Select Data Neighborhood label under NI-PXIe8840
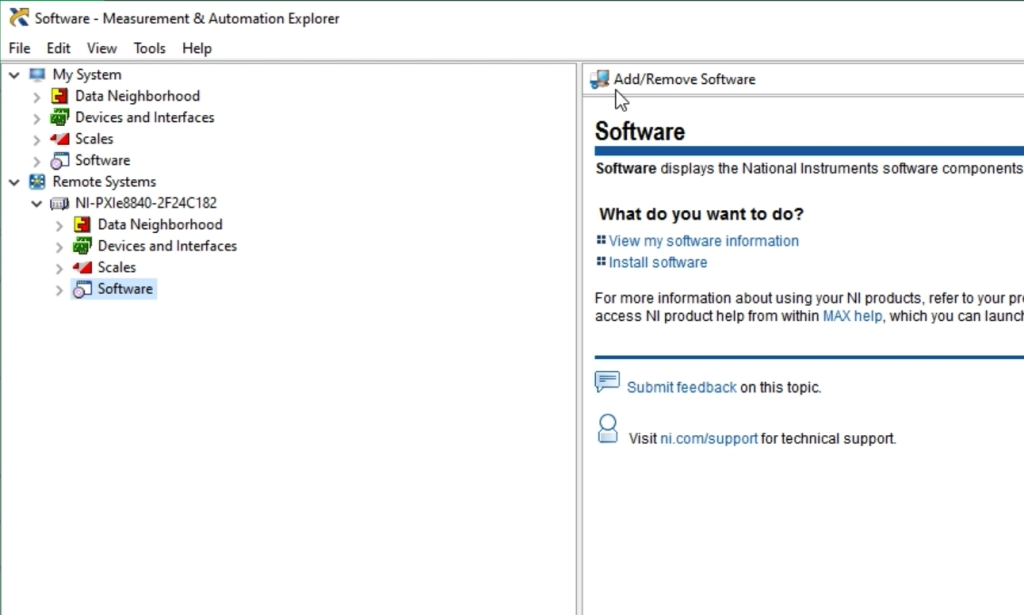Viewport: 1024px width, 615px height. click(160, 225)
